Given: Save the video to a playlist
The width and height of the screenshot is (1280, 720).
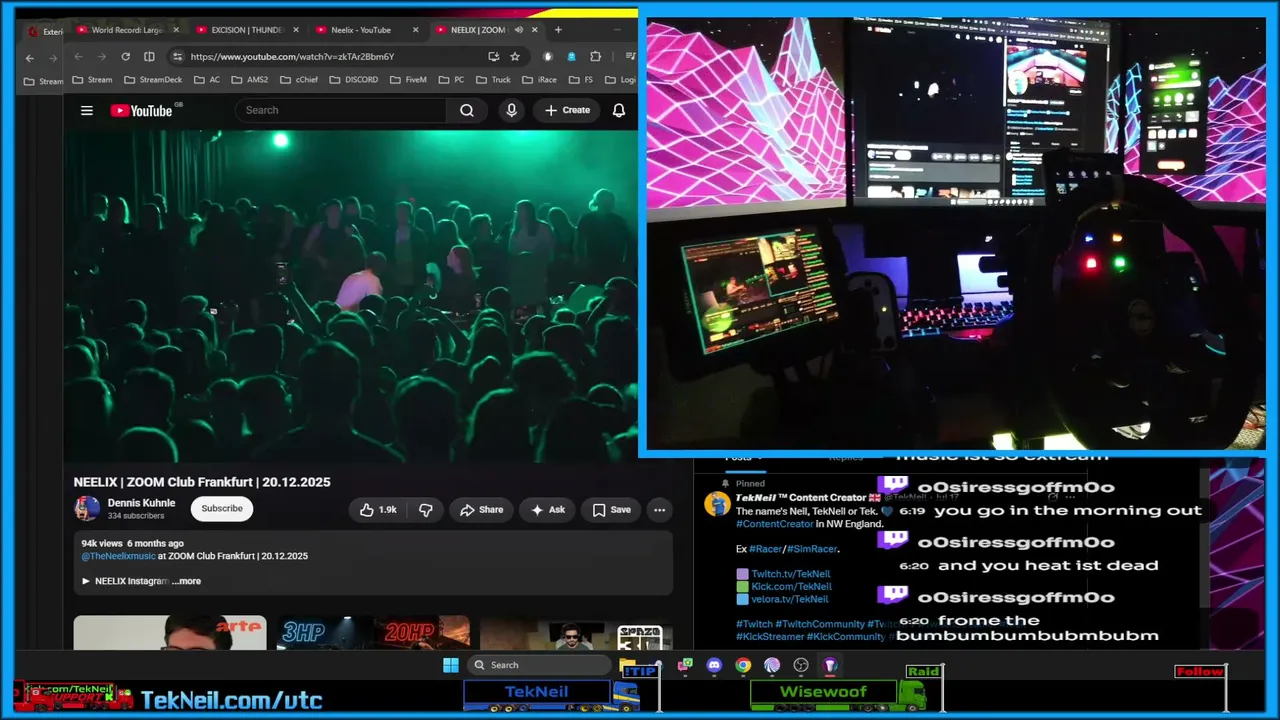Looking at the screenshot, I should (x=611, y=510).
